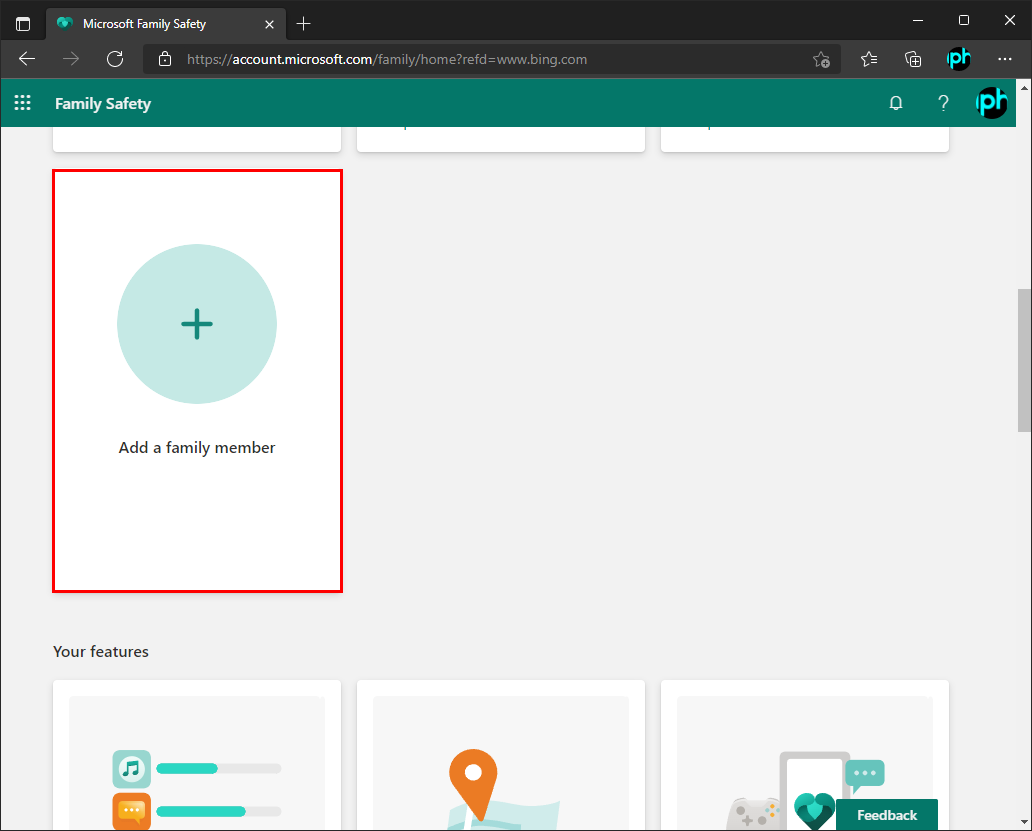Click the scrollbar up arrow
This screenshot has width=1032, height=831.
click(1024, 87)
